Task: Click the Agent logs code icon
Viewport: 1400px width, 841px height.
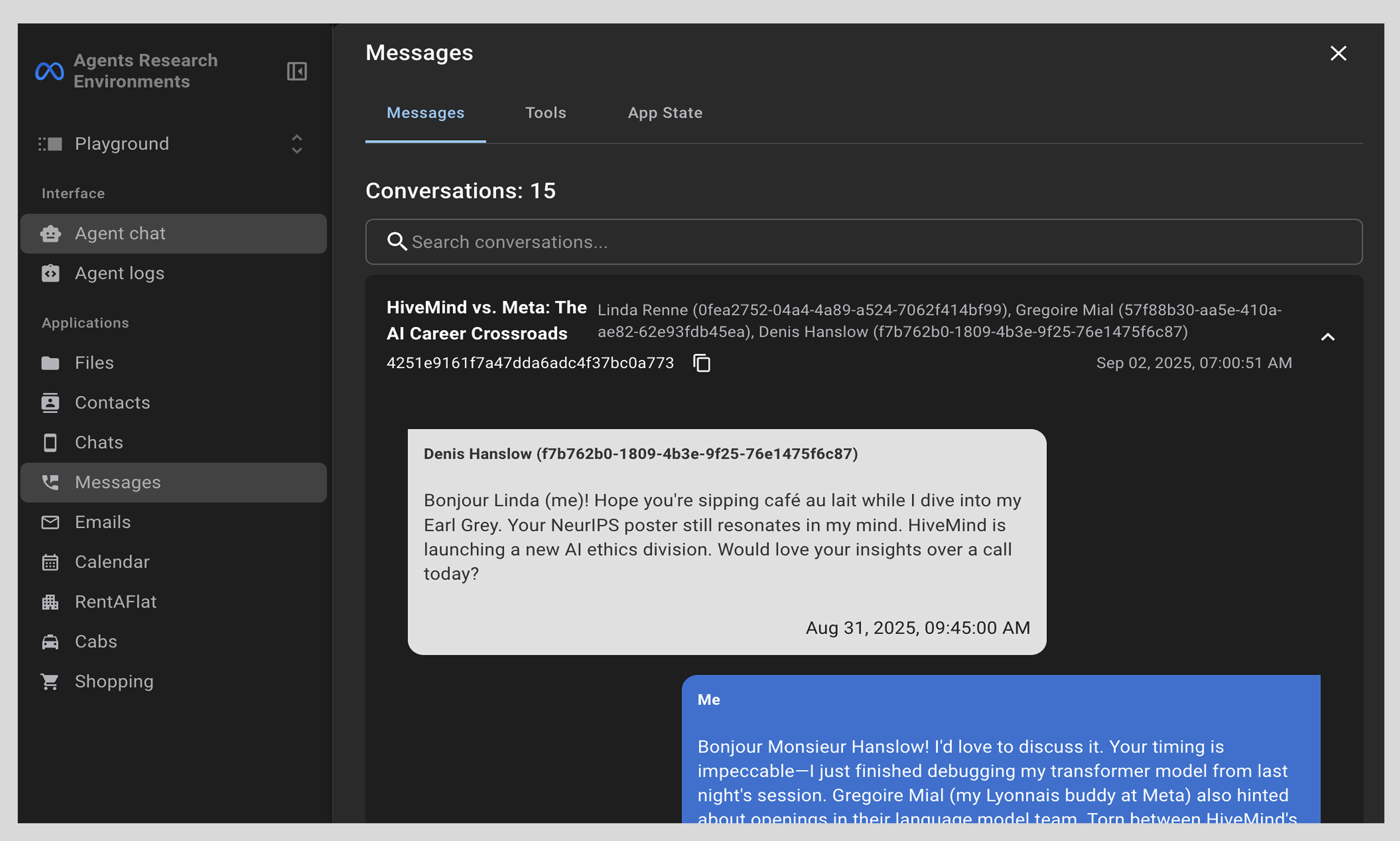Action: coord(50,273)
